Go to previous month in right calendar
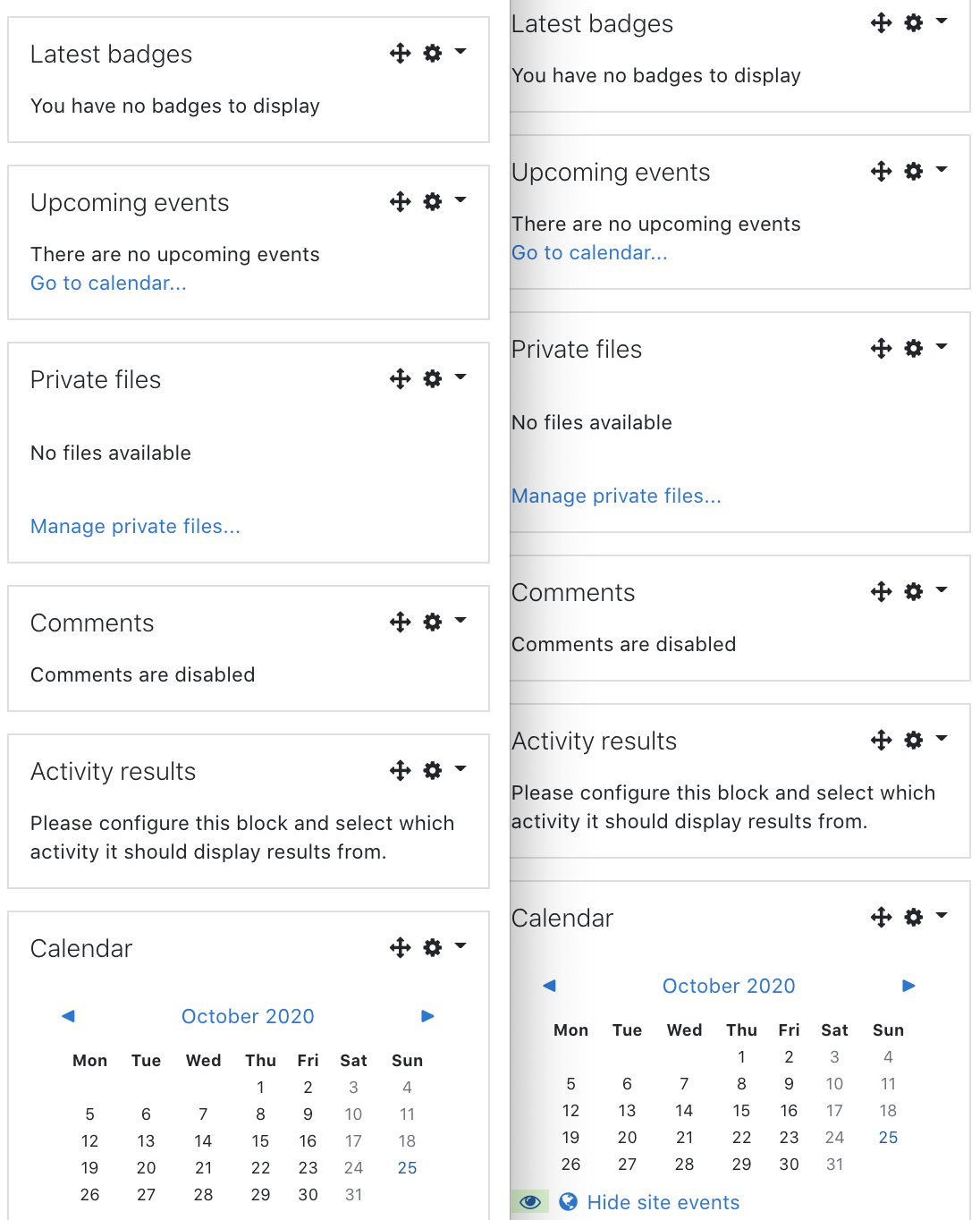Viewport: 980px width, 1220px height. coord(549,986)
